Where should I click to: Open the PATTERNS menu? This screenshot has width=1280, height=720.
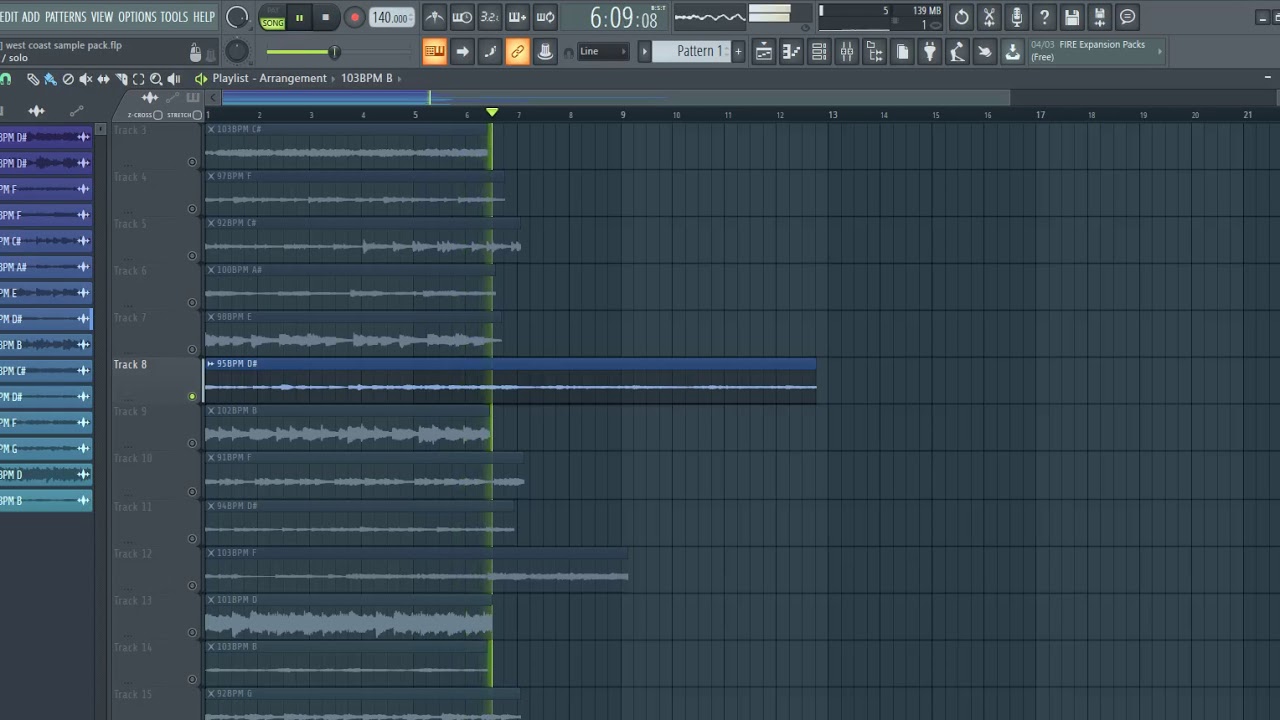tap(65, 17)
